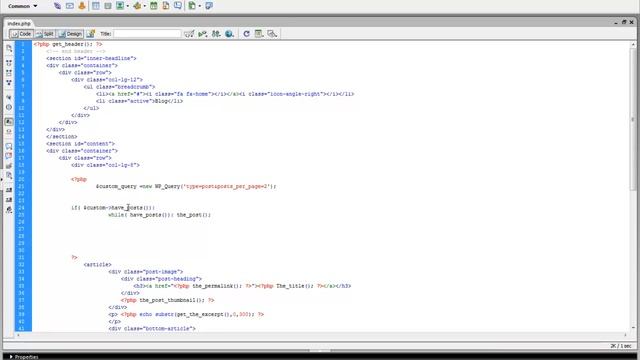The width and height of the screenshot is (640, 360).
Task: Click the last icon on the Insert bar
Action: [x=209, y=6]
